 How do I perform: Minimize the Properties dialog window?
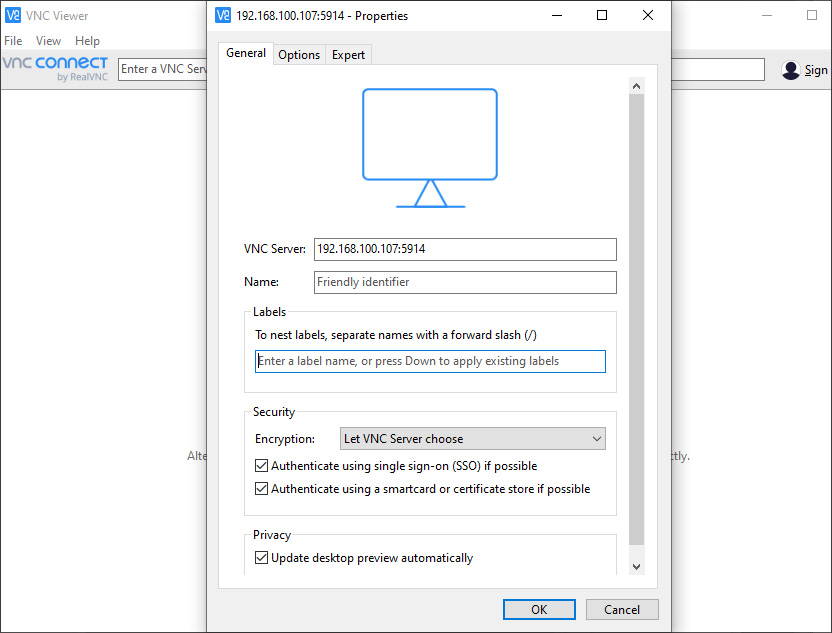[x=556, y=16]
